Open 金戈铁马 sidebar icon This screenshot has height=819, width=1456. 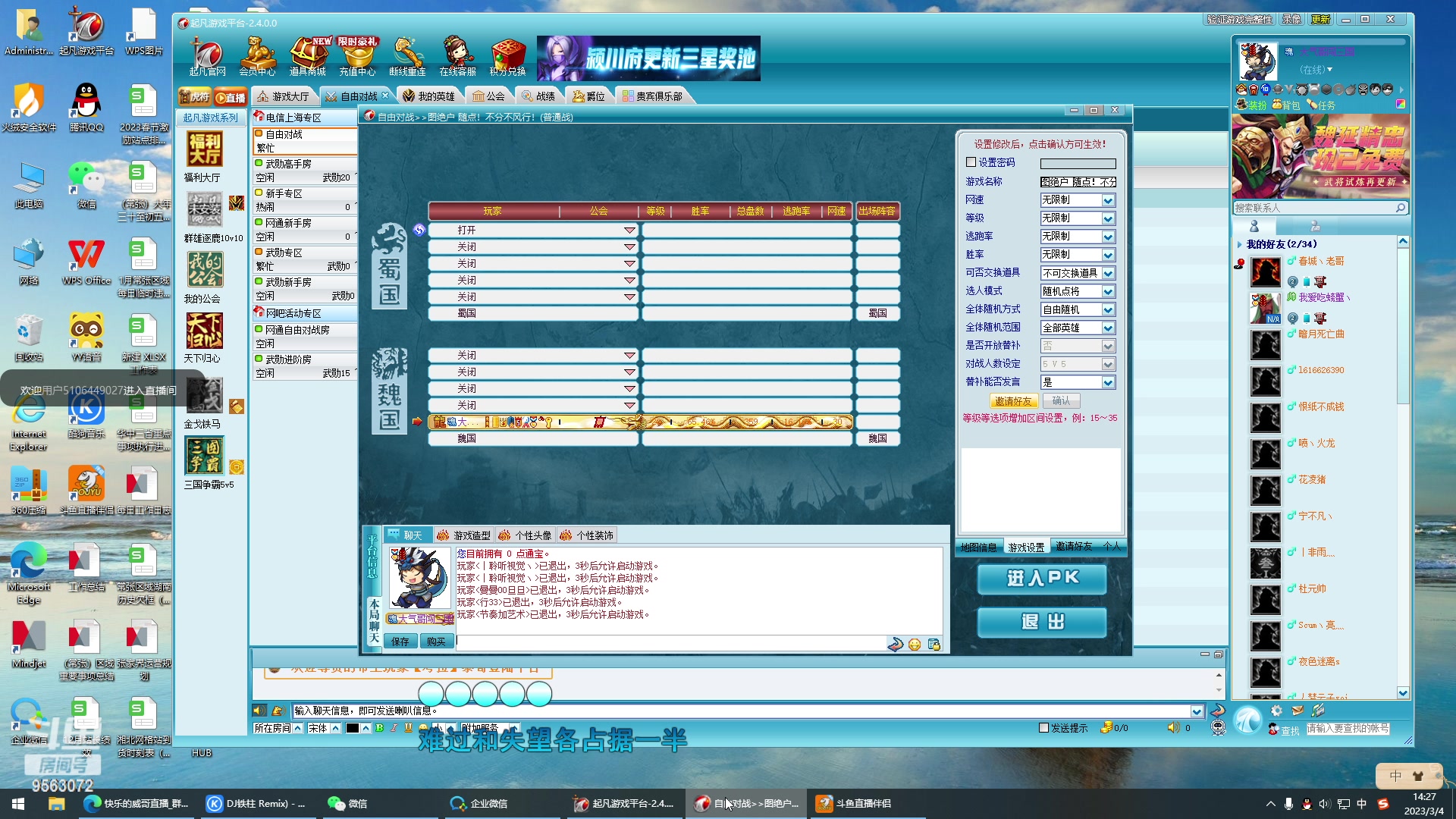click(x=205, y=395)
